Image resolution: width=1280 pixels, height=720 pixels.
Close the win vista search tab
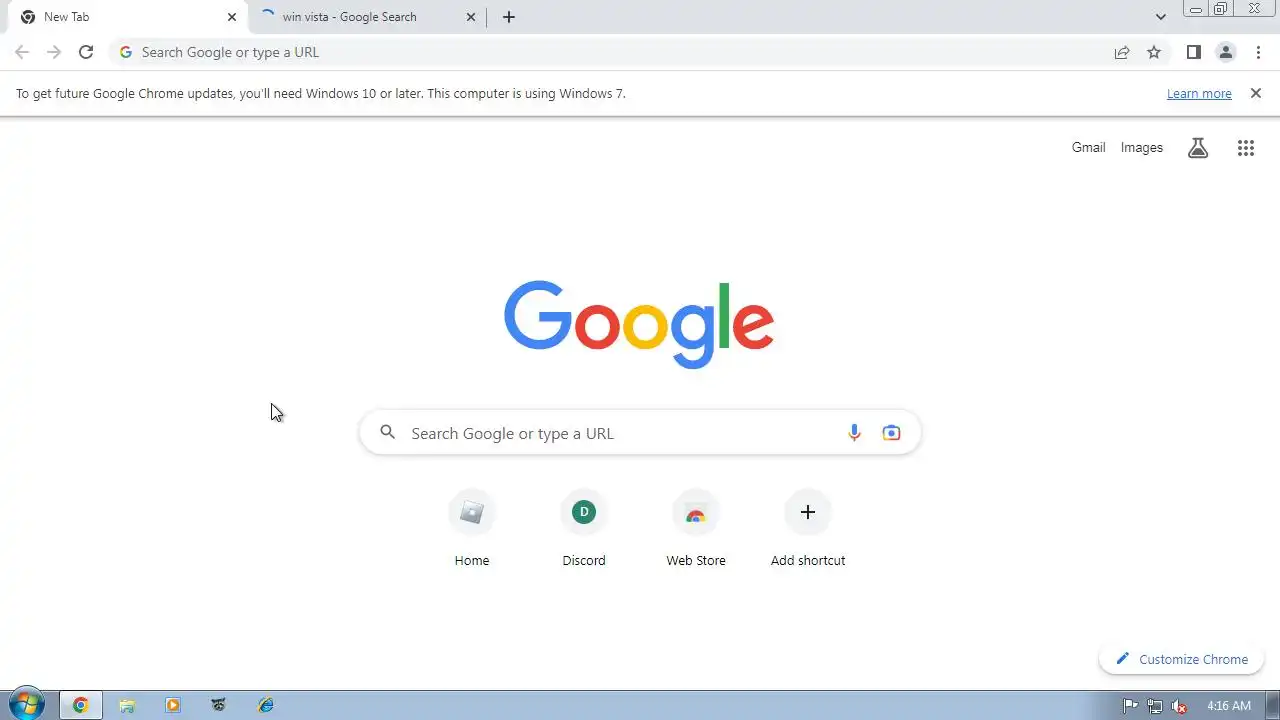coord(471,17)
